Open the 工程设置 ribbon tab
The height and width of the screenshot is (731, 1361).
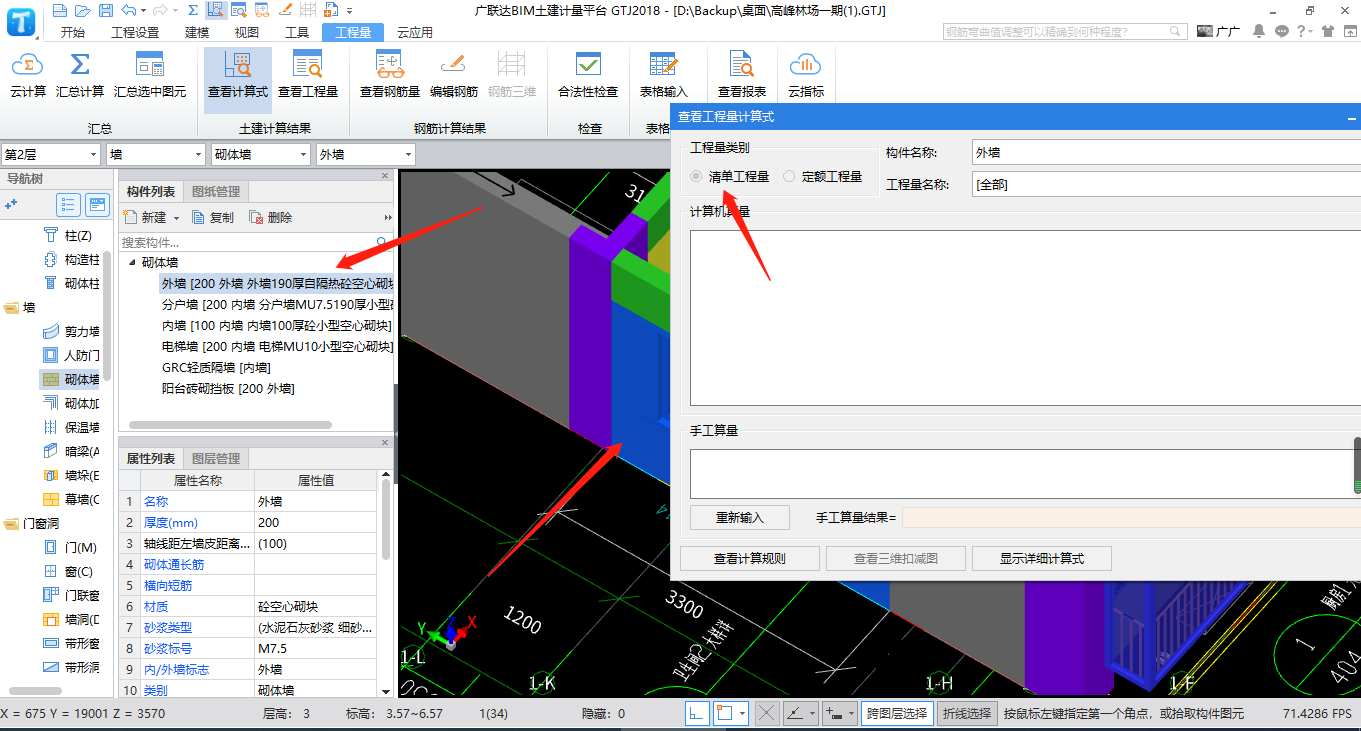[135, 32]
